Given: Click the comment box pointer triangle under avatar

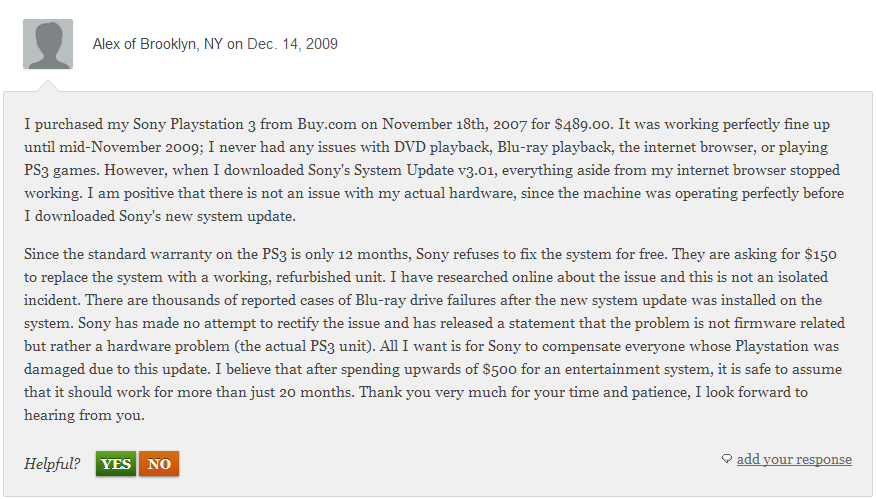Looking at the screenshot, I should [48, 85].
